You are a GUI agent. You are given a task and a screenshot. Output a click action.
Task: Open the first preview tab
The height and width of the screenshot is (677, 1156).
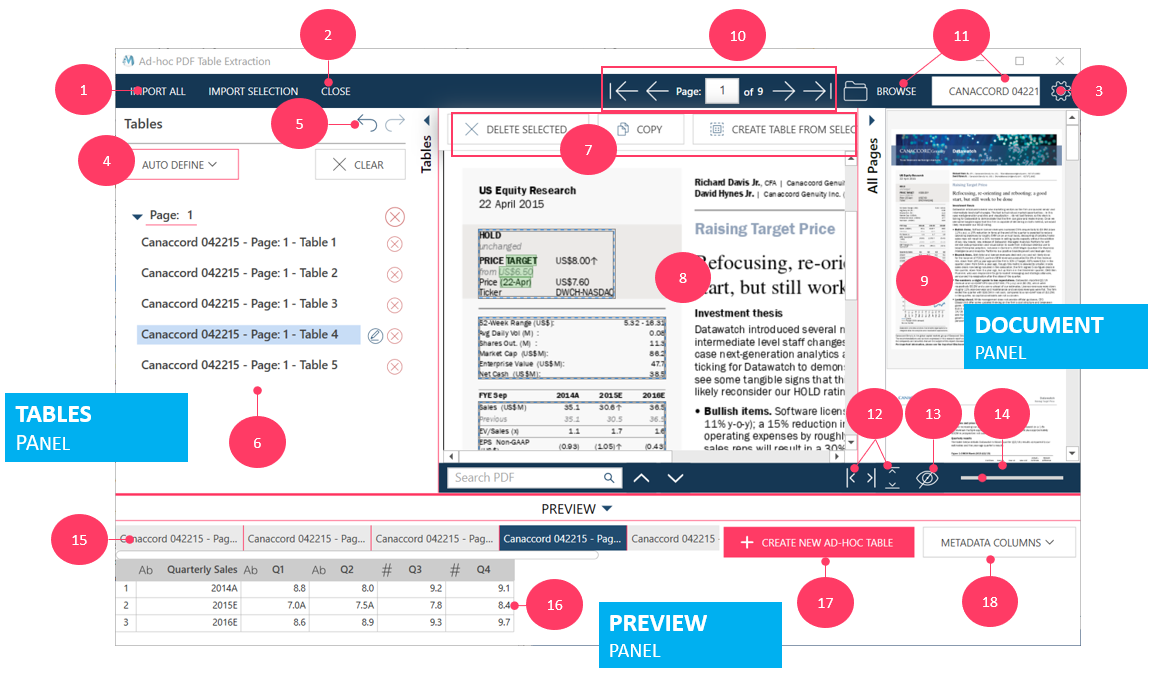tap(179, 539)
